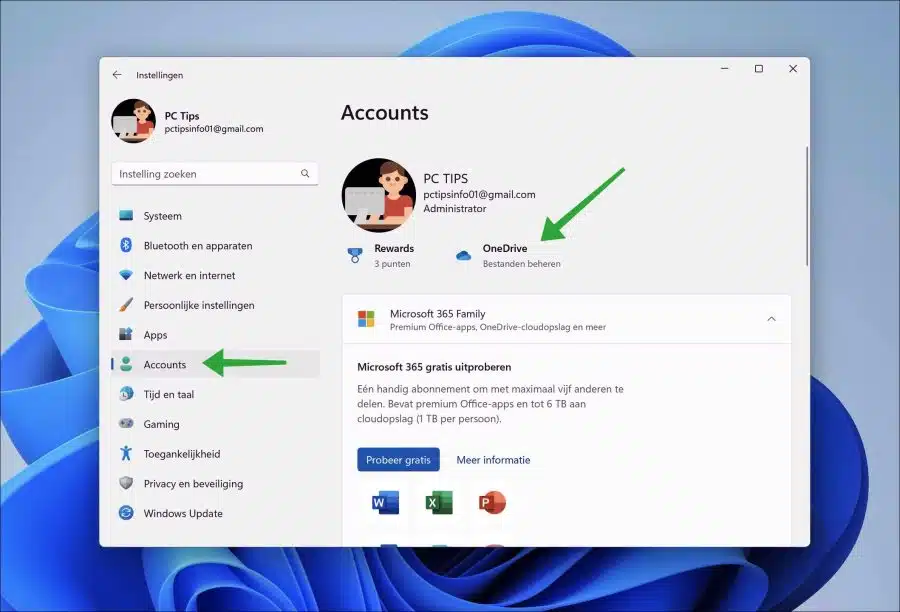Click the Accounts person icon
This screenshot has height=612, width=900.
(x=126, y=364)
